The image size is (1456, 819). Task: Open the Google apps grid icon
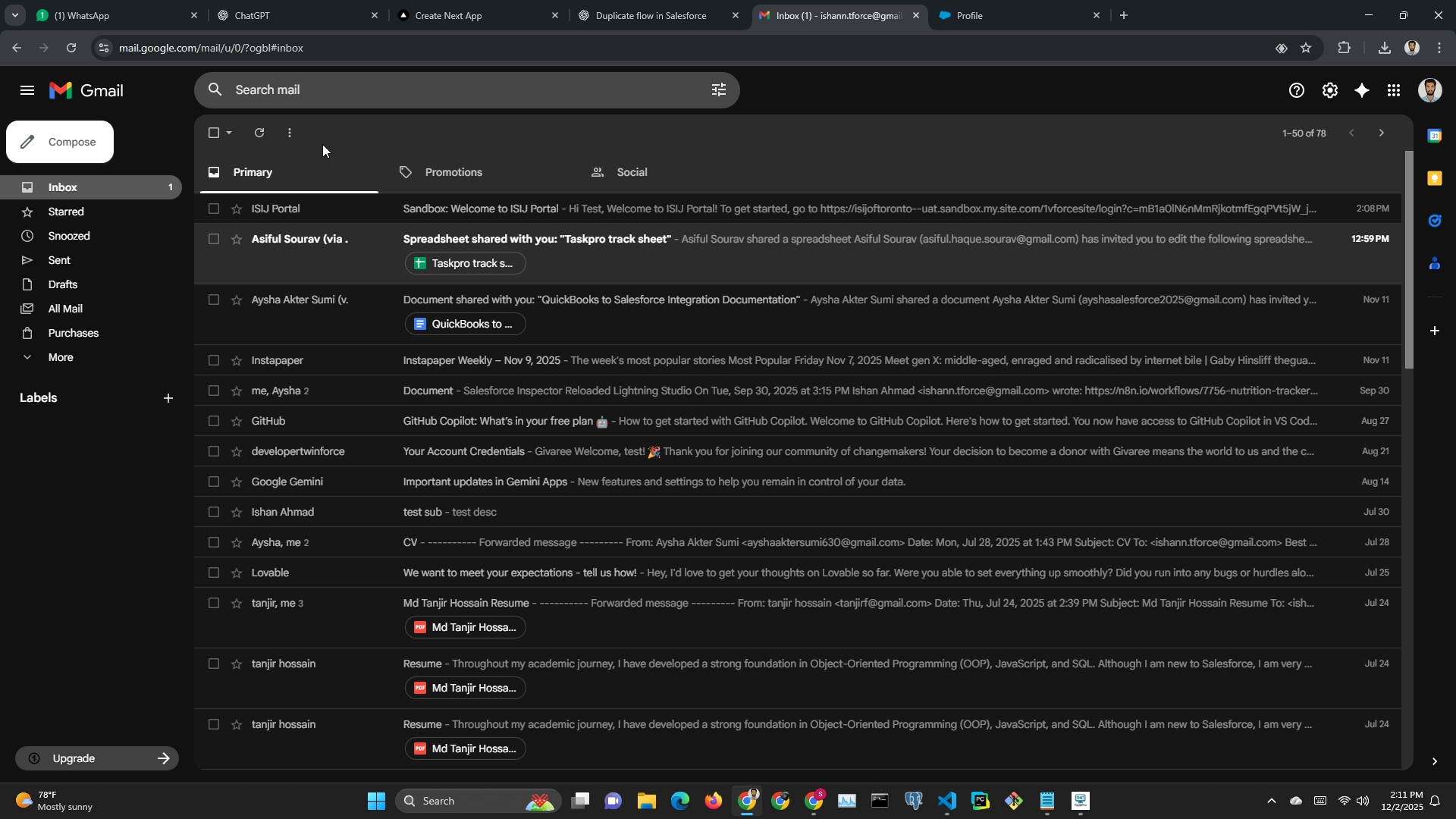click(x=1394, y=91)
